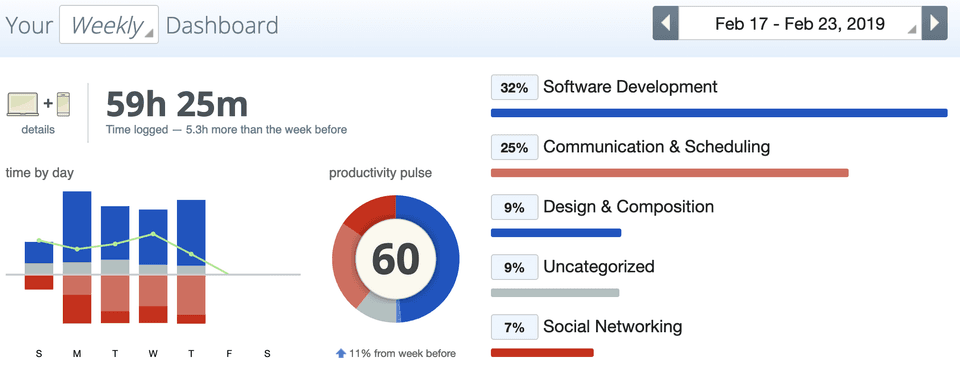Click the blue Software Development progress bar
The image size is (960, 380).
coord(719,113)
